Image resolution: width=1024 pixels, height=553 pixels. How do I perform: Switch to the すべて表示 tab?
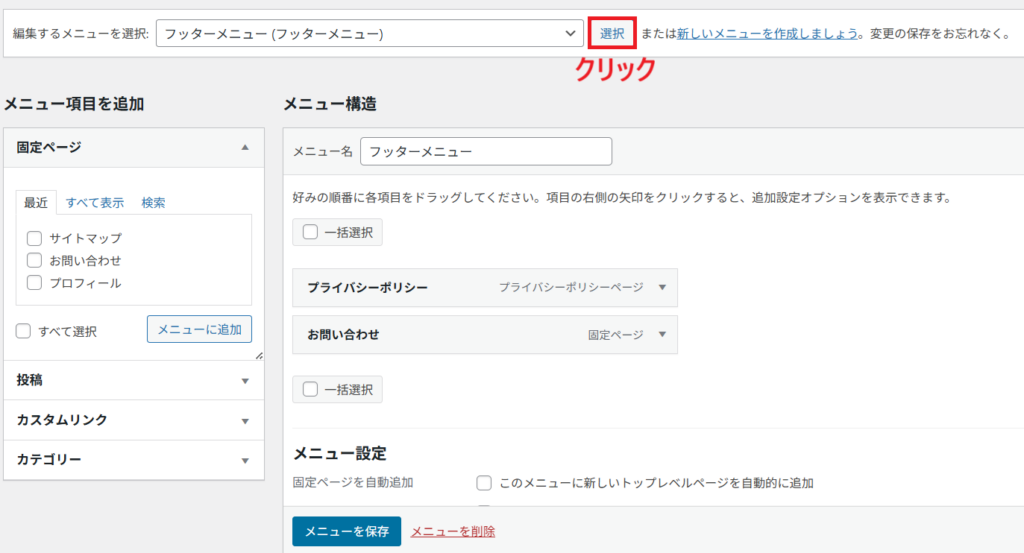[95, 202]
